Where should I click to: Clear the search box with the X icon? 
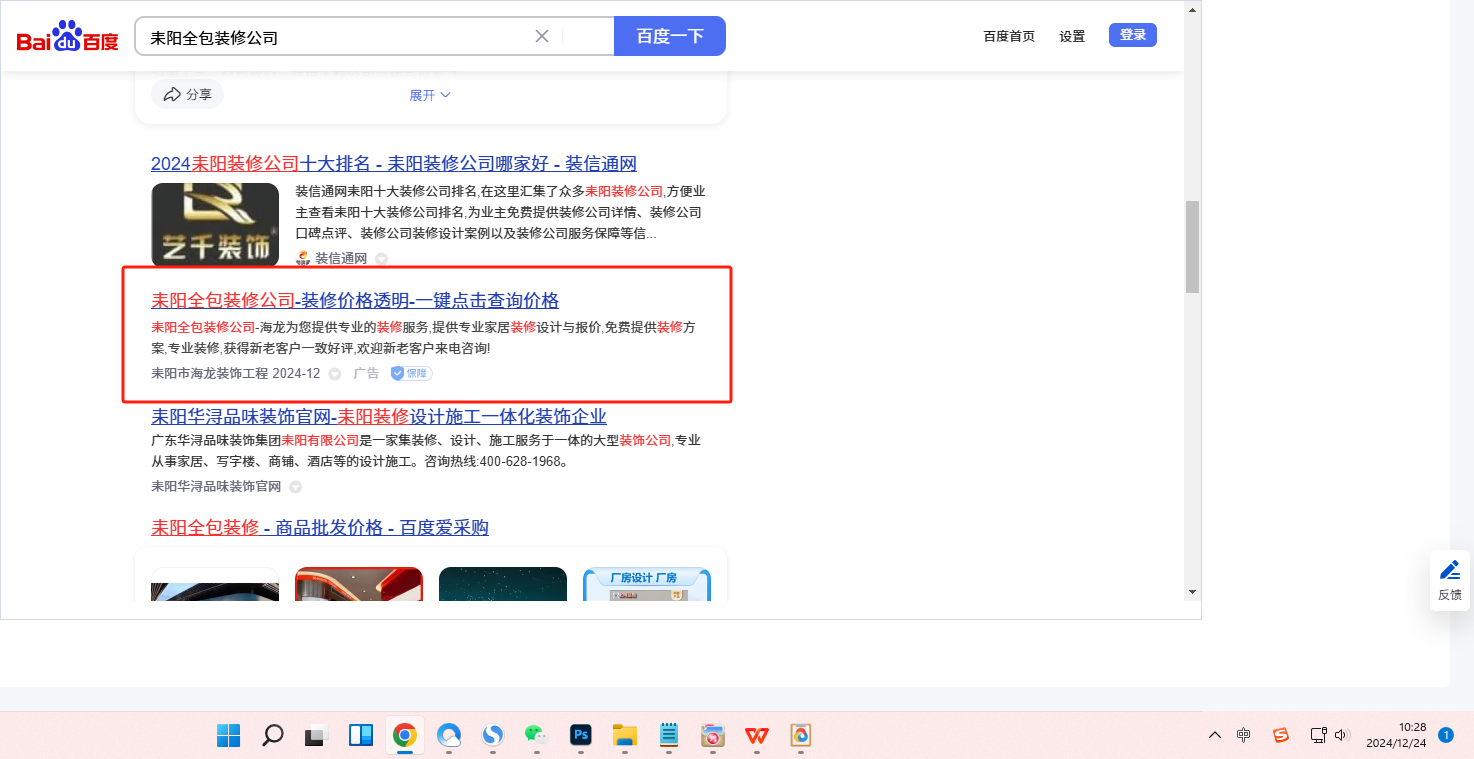coord(542,37)
